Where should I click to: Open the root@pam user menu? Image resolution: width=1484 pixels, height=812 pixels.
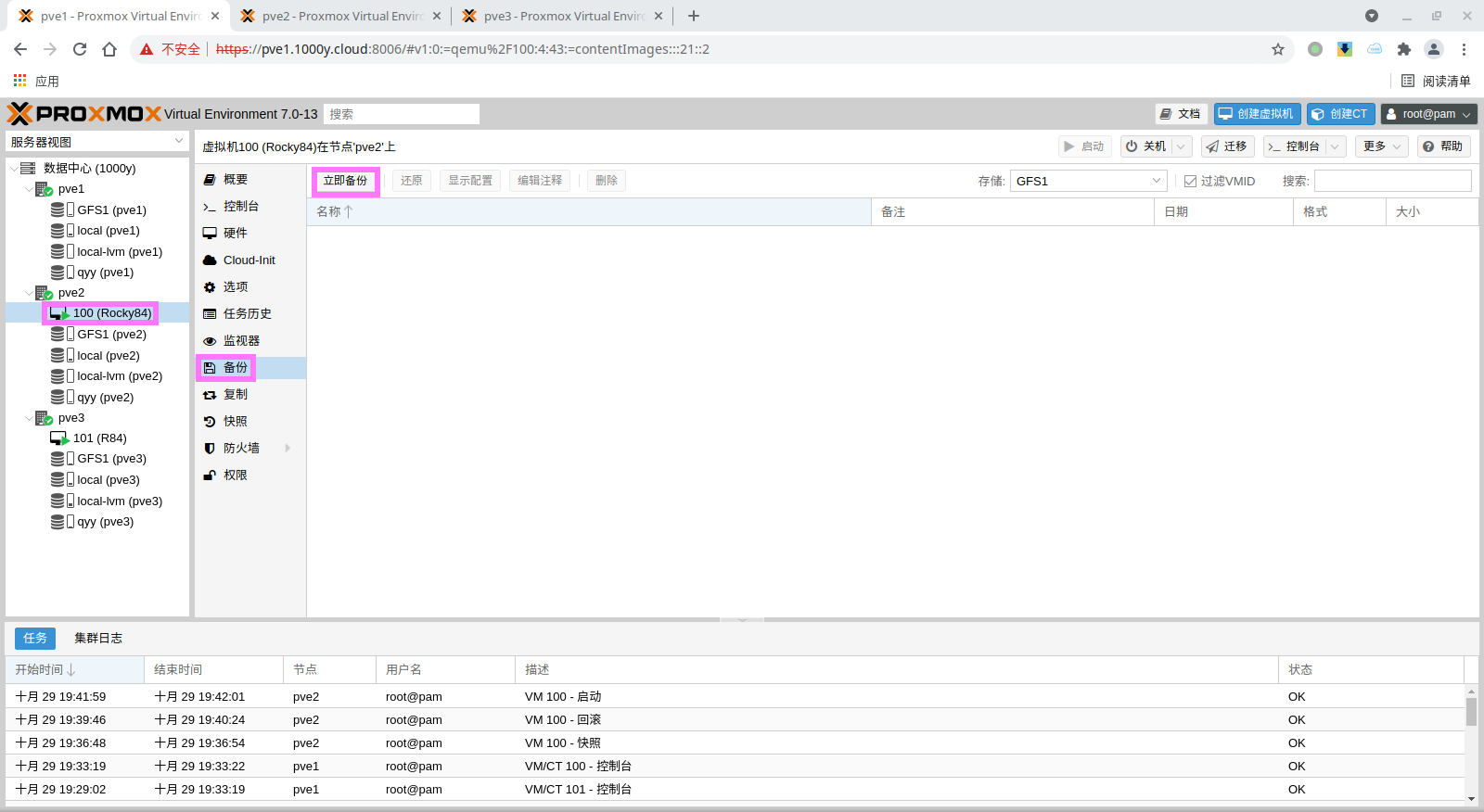(x=1428, y=114)
